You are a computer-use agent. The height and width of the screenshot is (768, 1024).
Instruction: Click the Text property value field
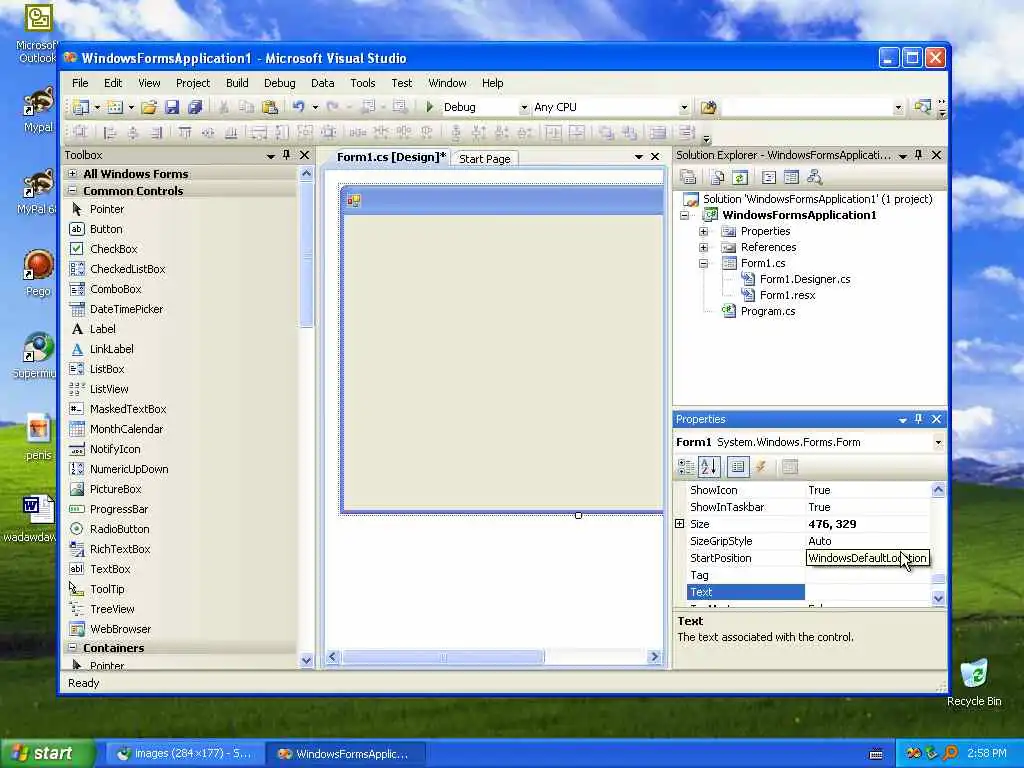pyautogui.click(x=868, y=592)
